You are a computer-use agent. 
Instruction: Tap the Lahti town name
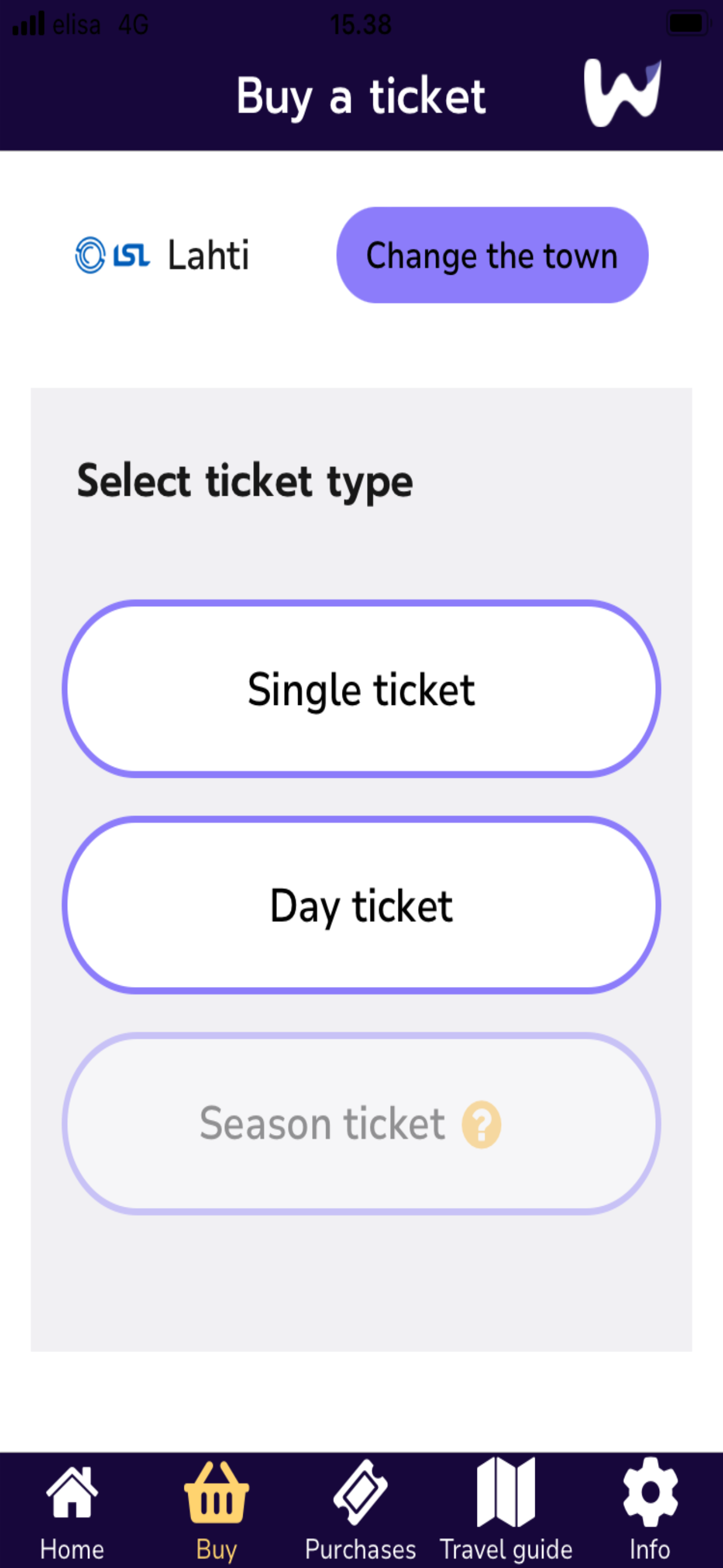click(208, 255)
